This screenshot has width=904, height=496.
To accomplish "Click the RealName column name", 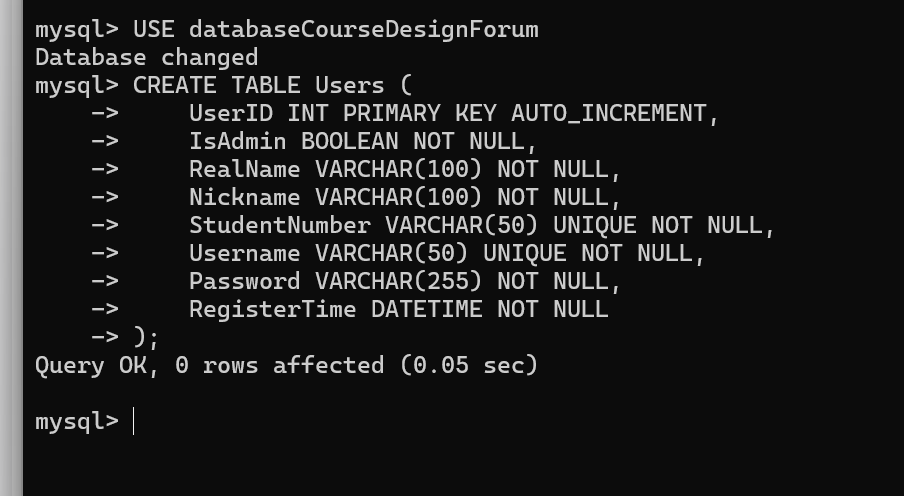I will [244, 169].
